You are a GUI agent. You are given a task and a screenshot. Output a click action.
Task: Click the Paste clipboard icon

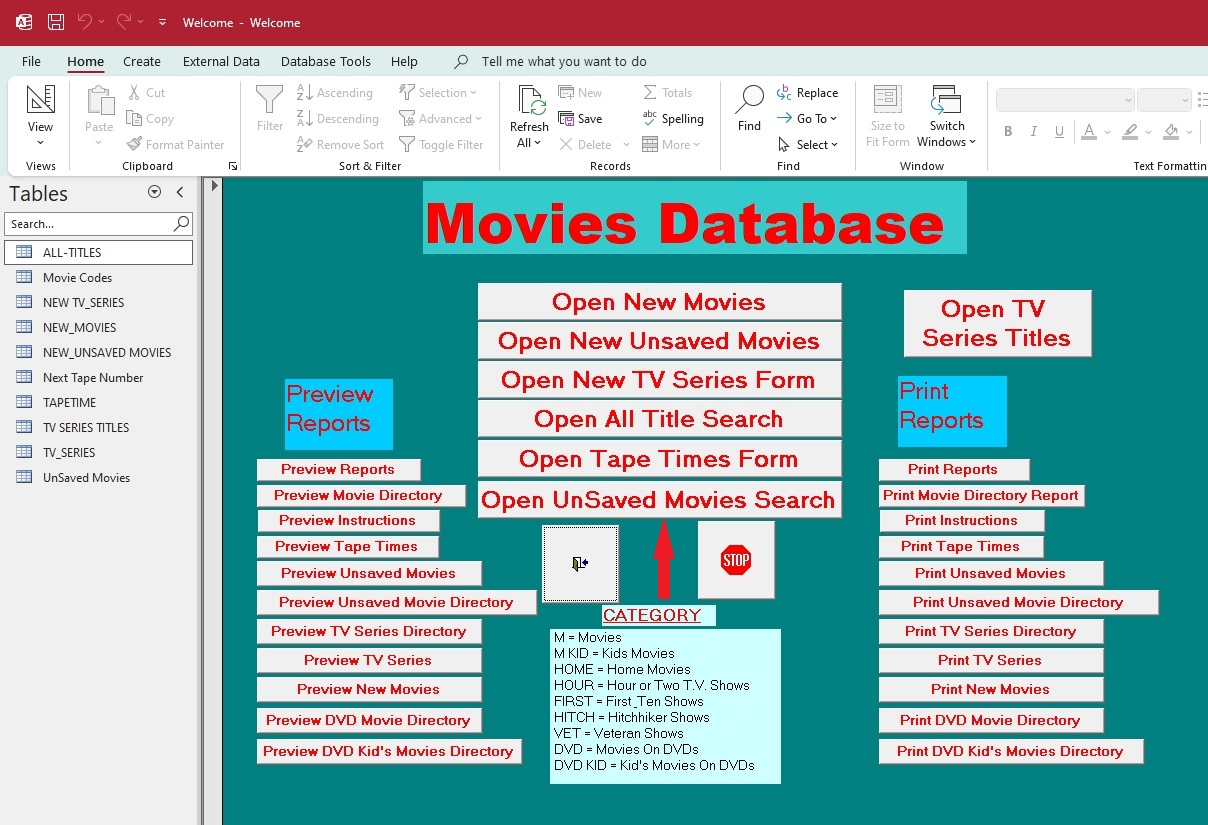99,101
